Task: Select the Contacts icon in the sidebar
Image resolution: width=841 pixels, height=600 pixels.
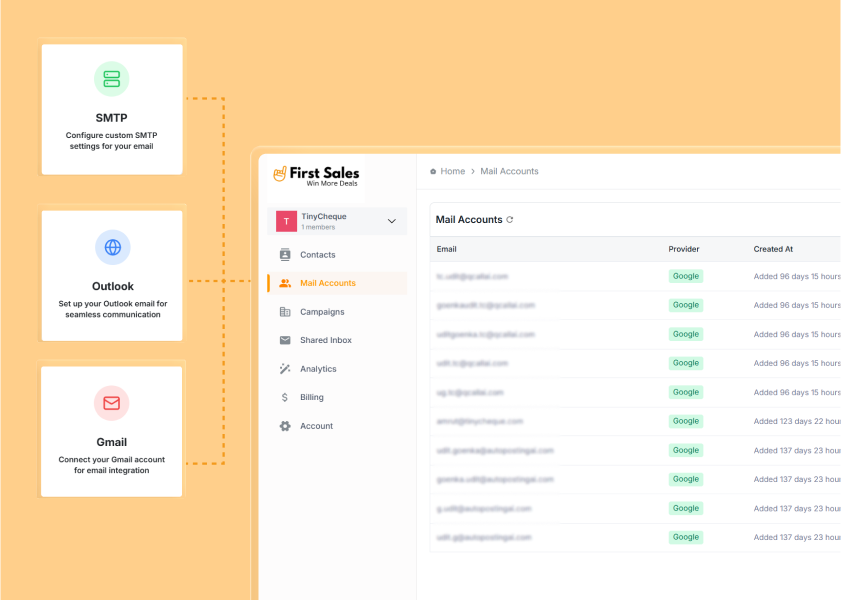Action: click(x=285, y=255)
